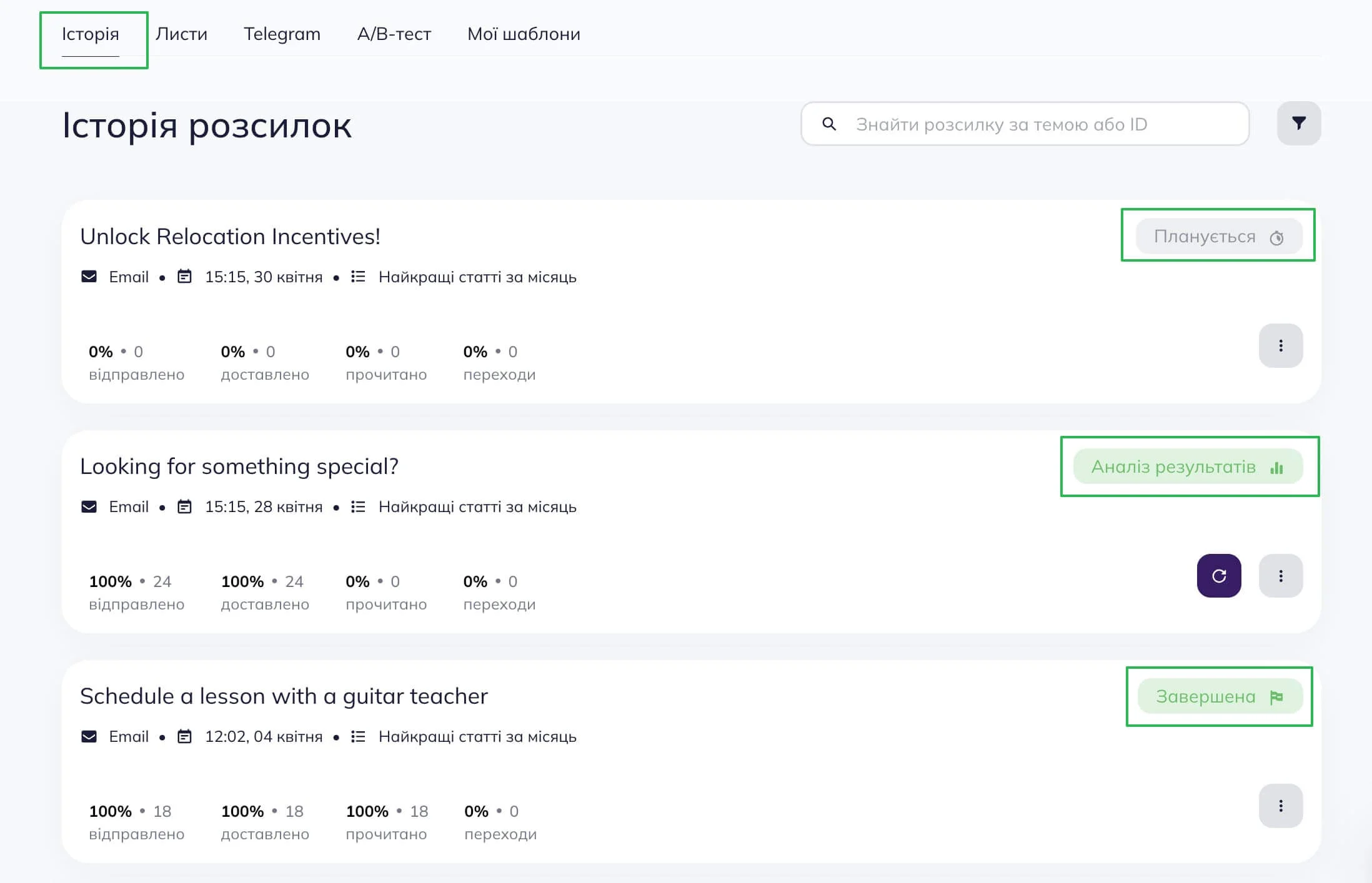Open three-dot menu for Looking for something special
Viewport: 1372px width, 883px height.
[1280, 576]
